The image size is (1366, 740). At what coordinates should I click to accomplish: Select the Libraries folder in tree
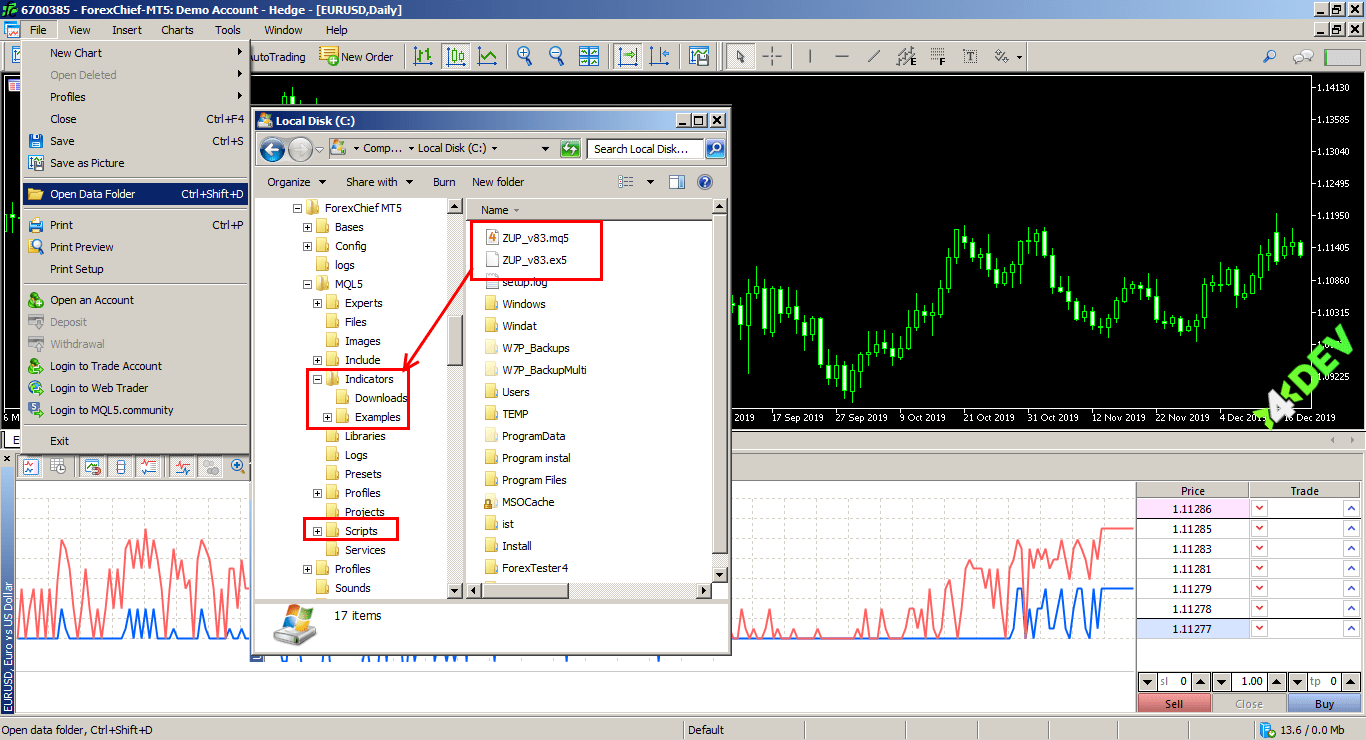coord(355,436)
